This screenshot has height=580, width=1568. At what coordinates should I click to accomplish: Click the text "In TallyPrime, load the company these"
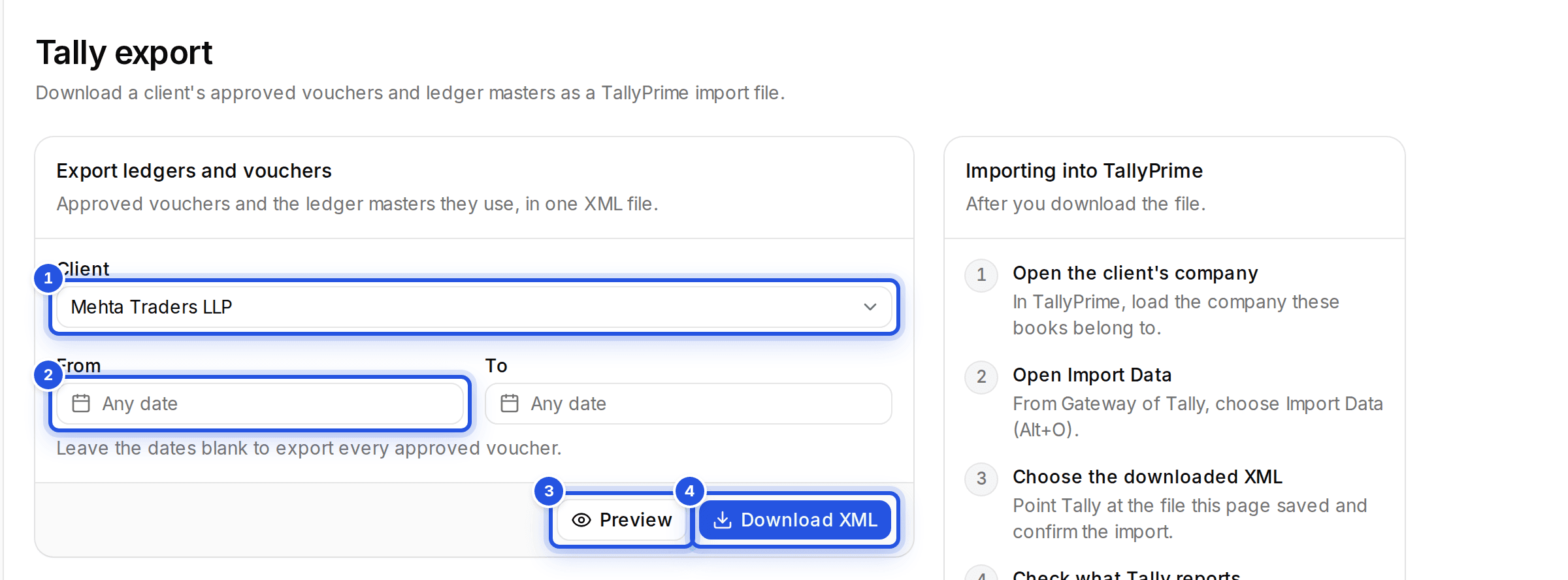[x=1176, y=302]
